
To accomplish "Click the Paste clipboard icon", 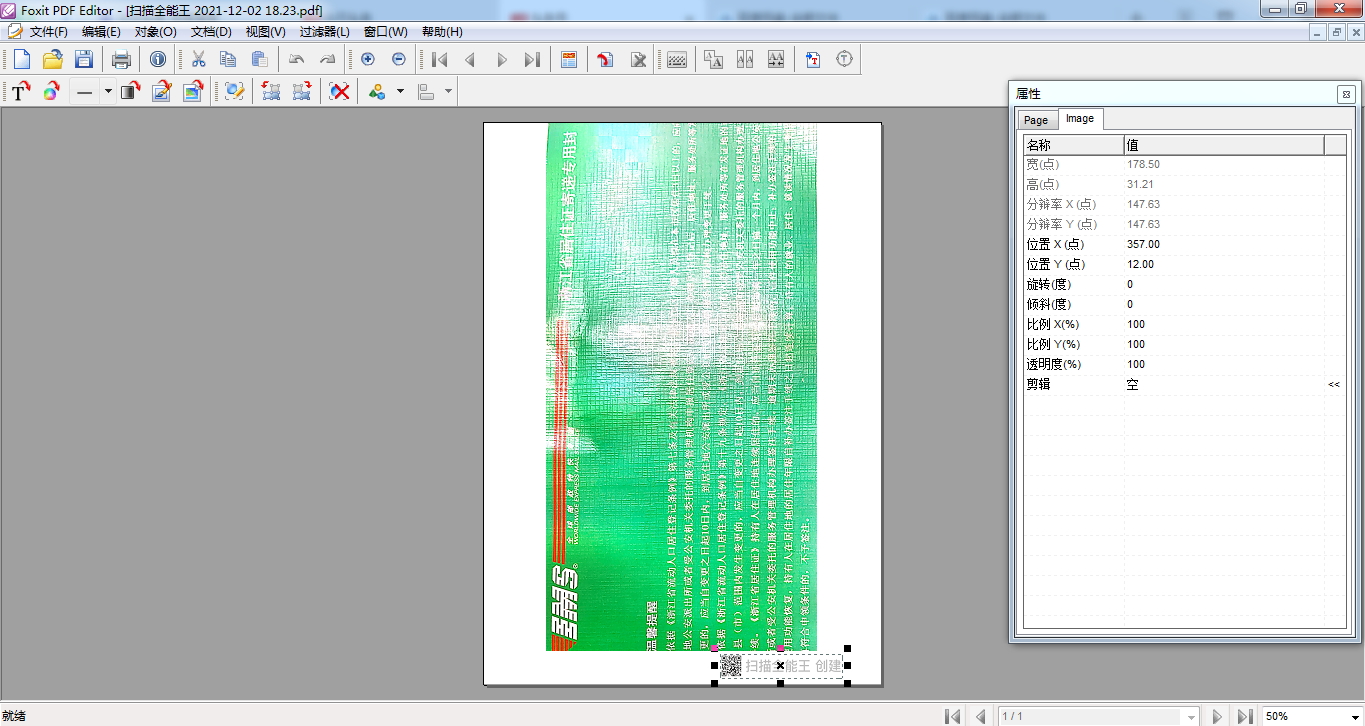I will coord(259,59).
